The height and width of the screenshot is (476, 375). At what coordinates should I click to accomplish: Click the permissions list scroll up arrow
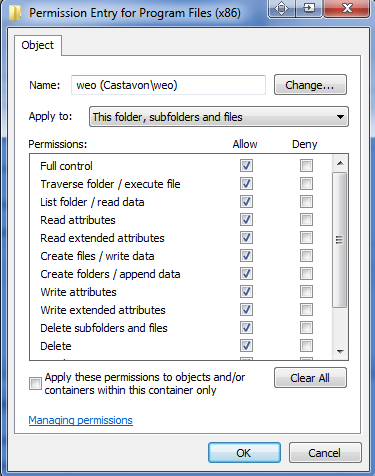[x=340, y=163]
